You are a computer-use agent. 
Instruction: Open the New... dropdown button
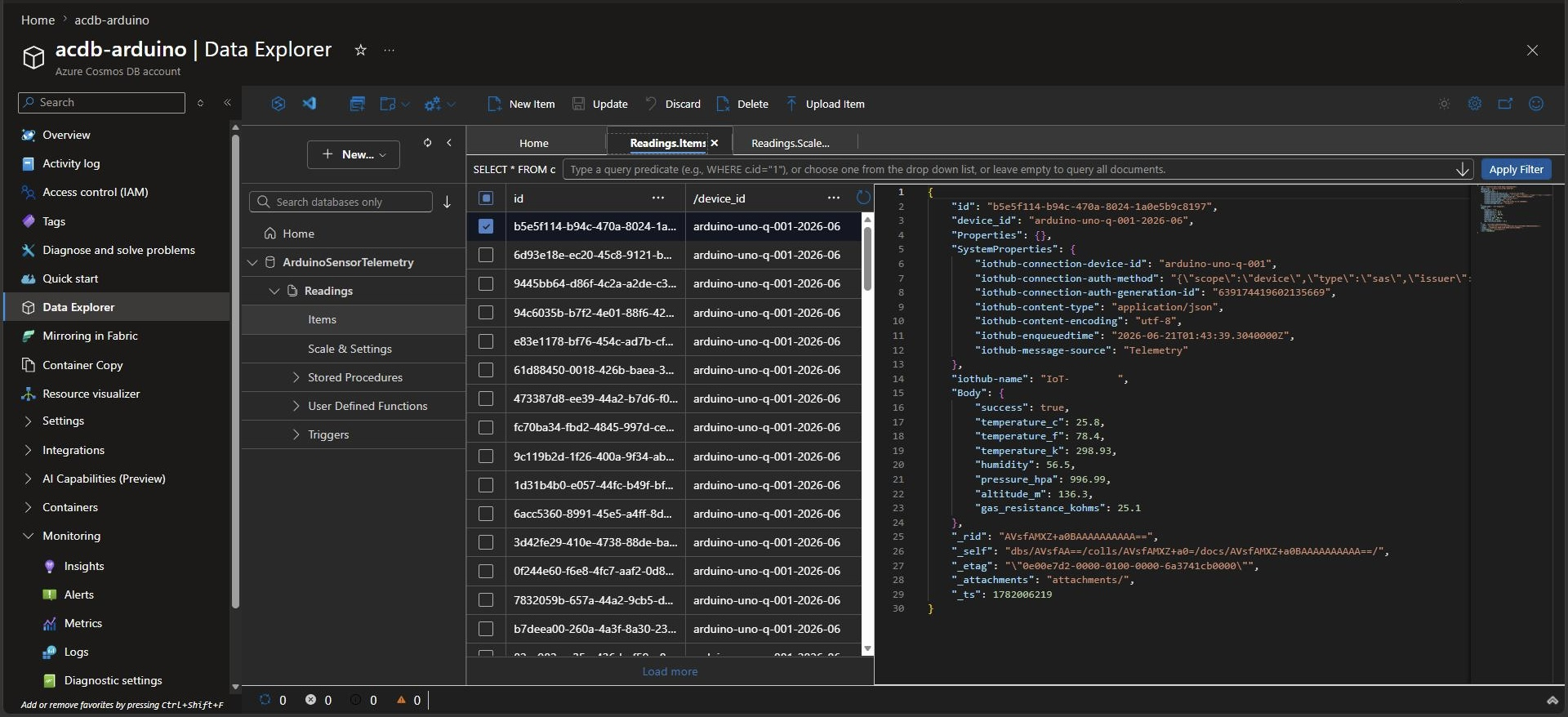[354, 154]
